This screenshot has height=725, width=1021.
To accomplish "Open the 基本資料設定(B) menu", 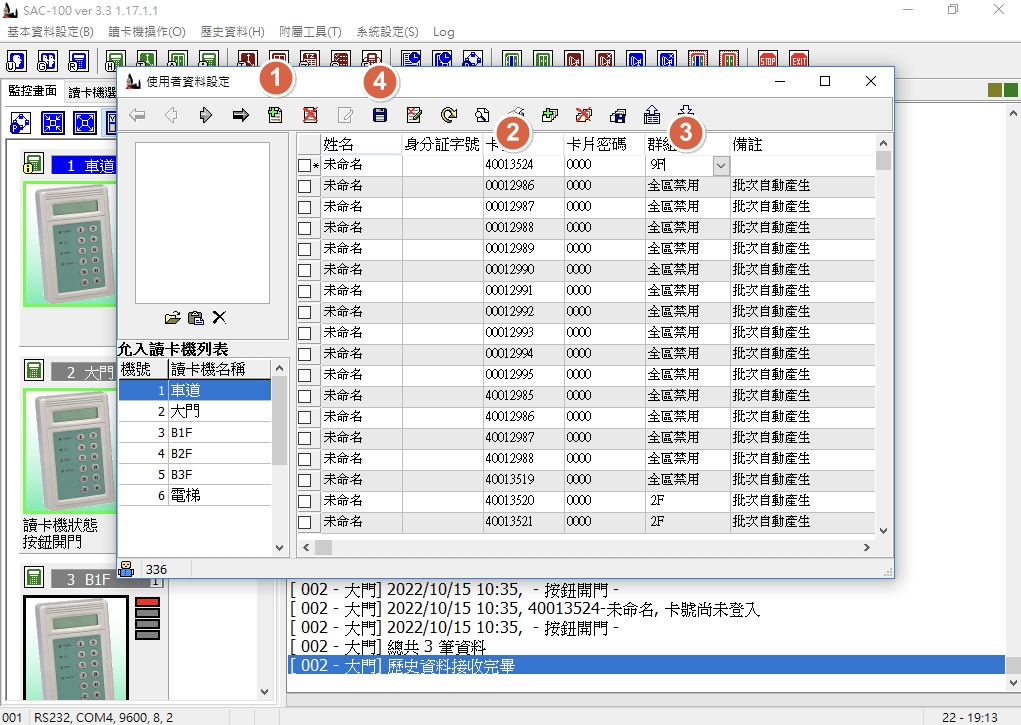I will 50,31.
